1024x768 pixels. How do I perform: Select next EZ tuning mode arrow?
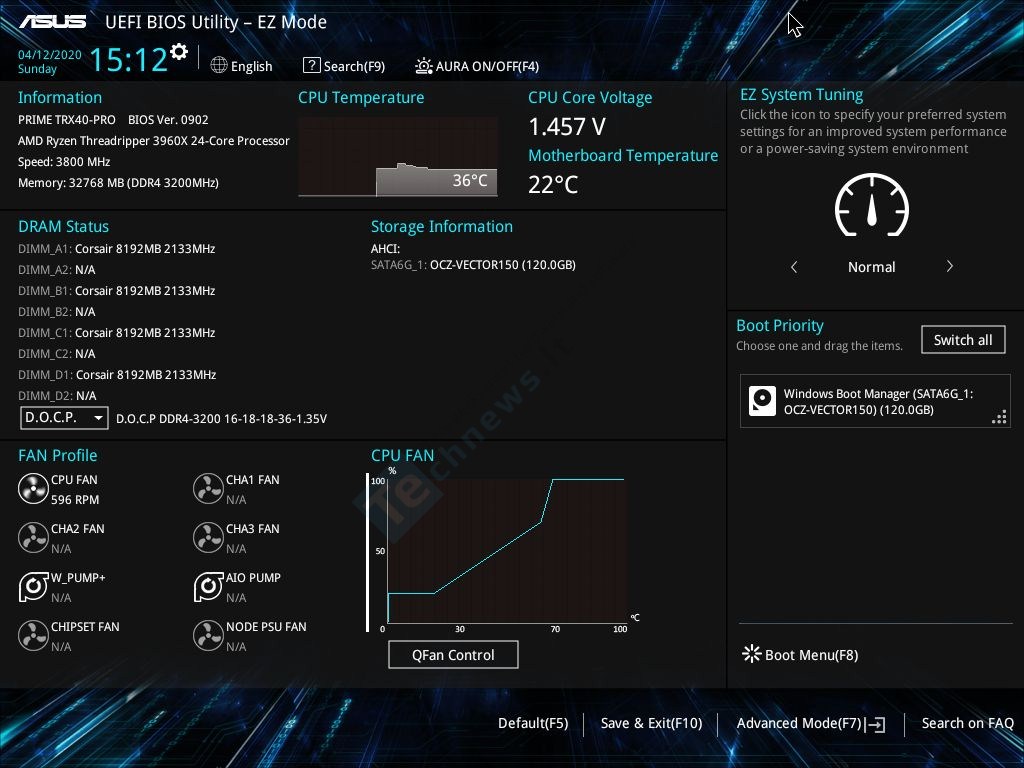(950, 266)
